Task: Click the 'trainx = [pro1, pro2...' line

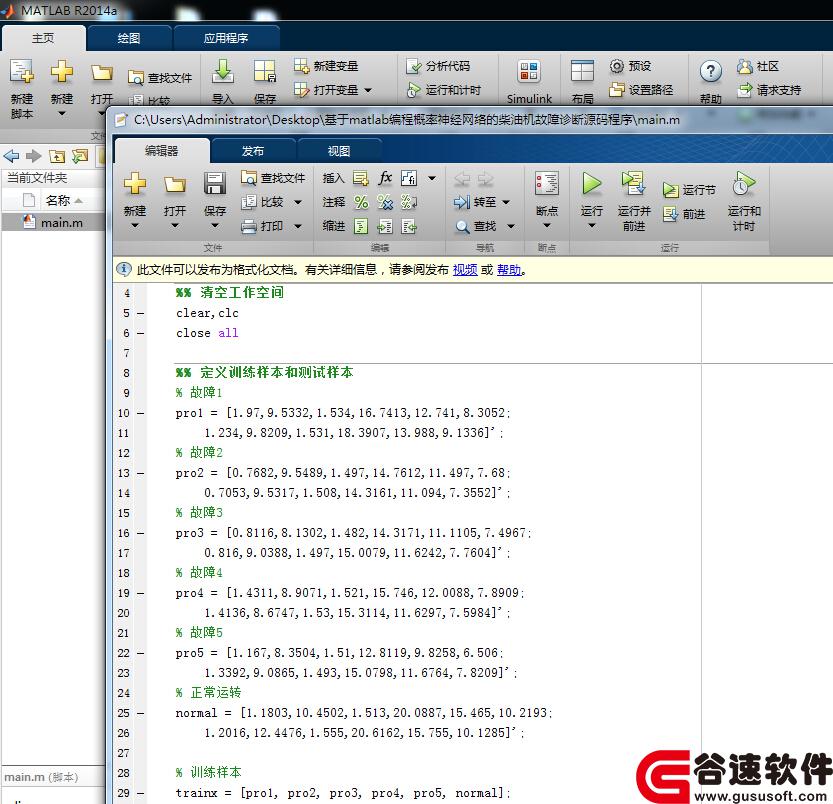Action: pyautogui.click(x=343, y=793)
